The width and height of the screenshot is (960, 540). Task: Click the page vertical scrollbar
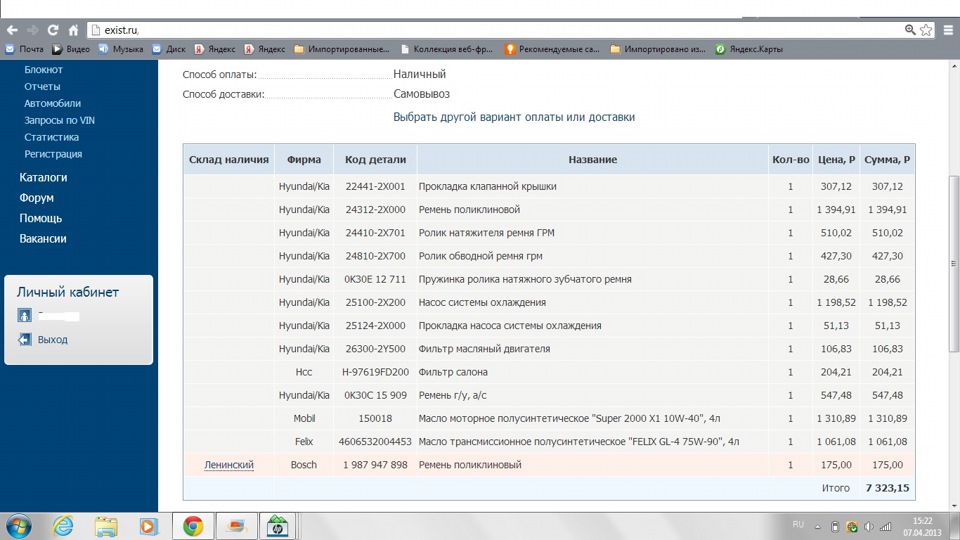[954, 263]
